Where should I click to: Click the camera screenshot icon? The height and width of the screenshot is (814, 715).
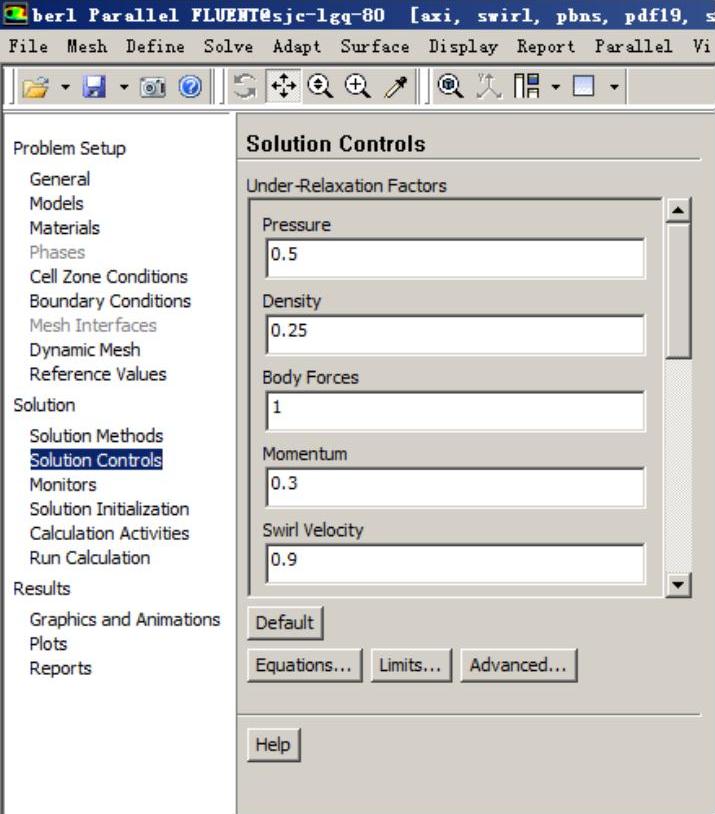pos(152,90)
